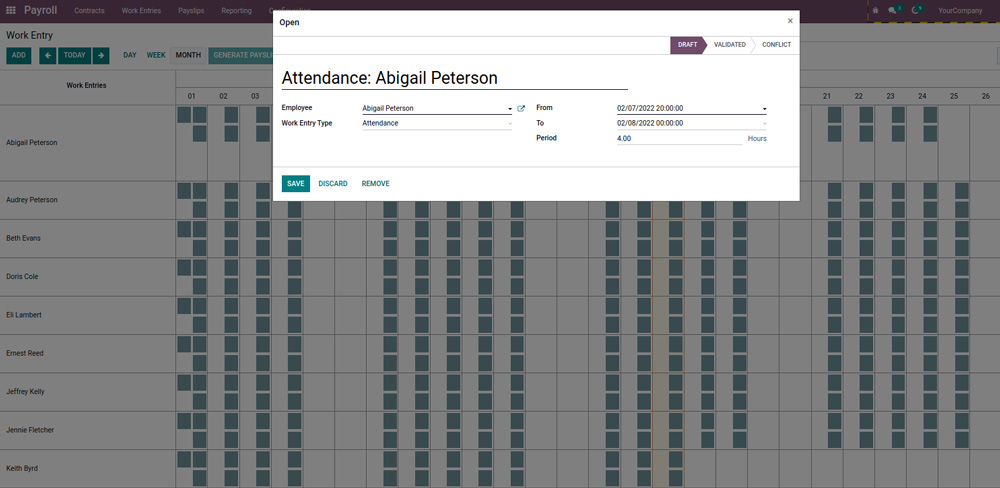Set status to Validated
The height and width of the screenshot is (488, 1000).
(729, 45)
